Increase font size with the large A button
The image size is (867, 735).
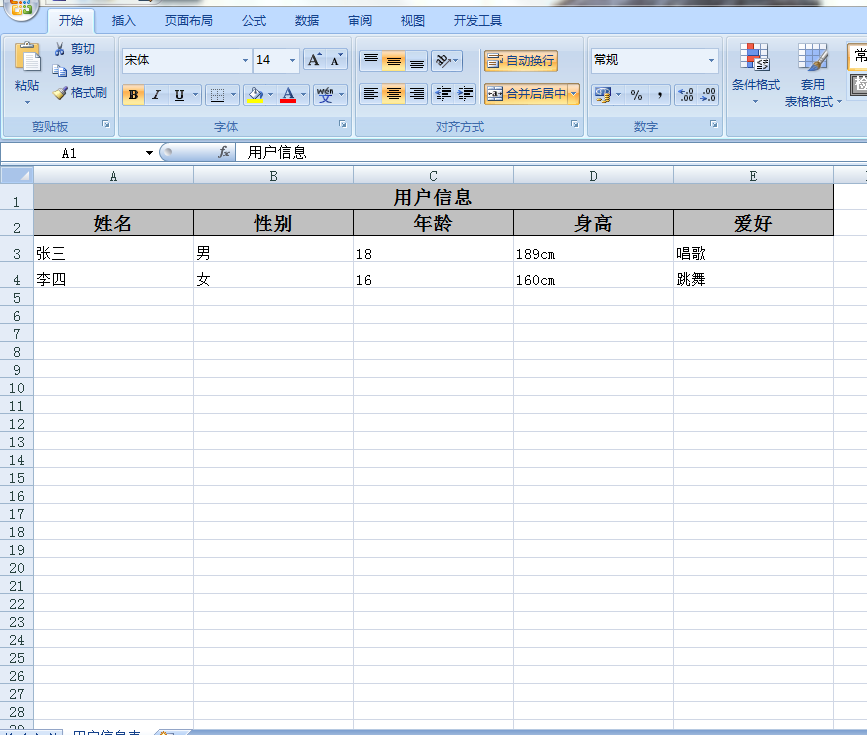315,60
